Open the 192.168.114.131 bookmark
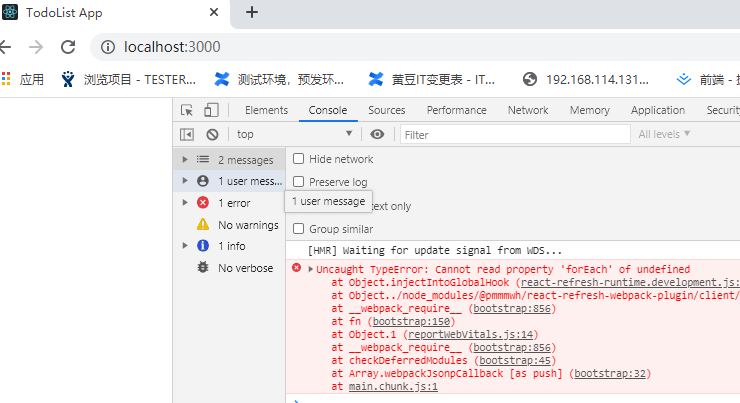The width and height of the screenshot is (740, 403). coord(586,79)
